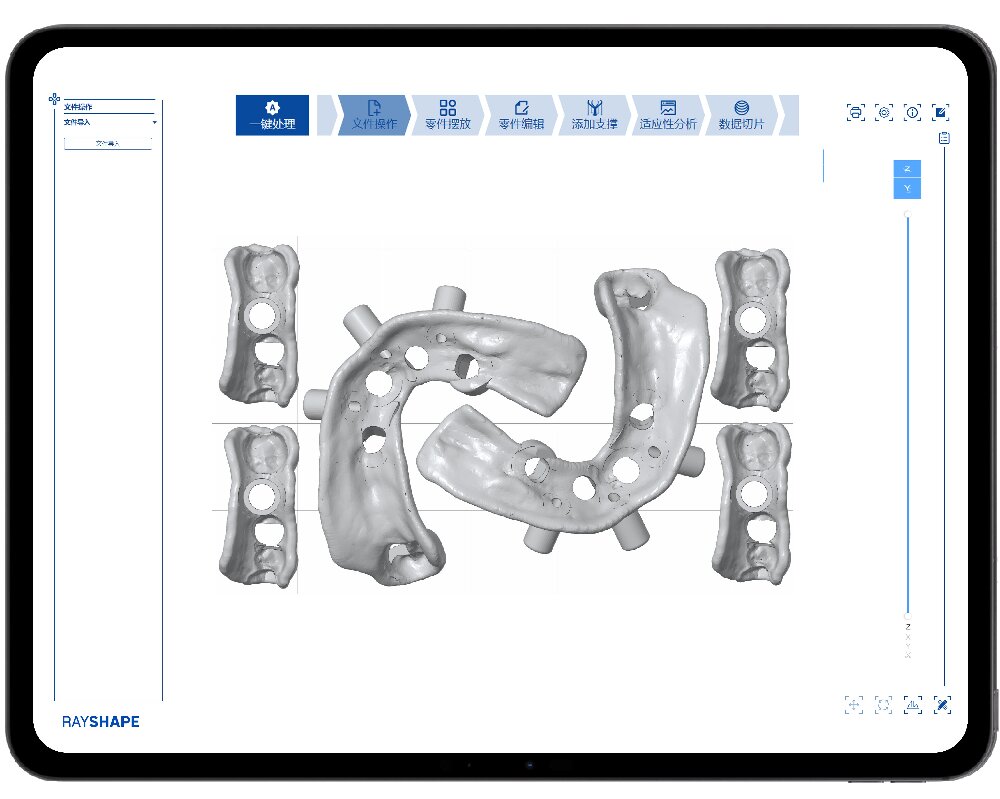Click the printer icon in top-right toolbar
1000x799 pixels.
point(855,113)
